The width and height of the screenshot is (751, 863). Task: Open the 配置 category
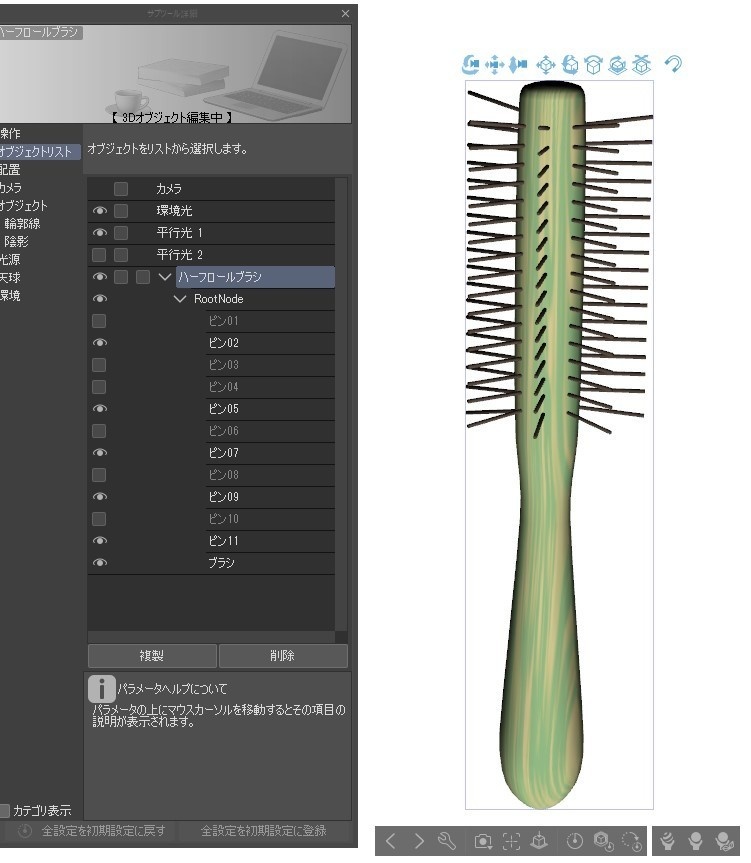tap(11, 170)
